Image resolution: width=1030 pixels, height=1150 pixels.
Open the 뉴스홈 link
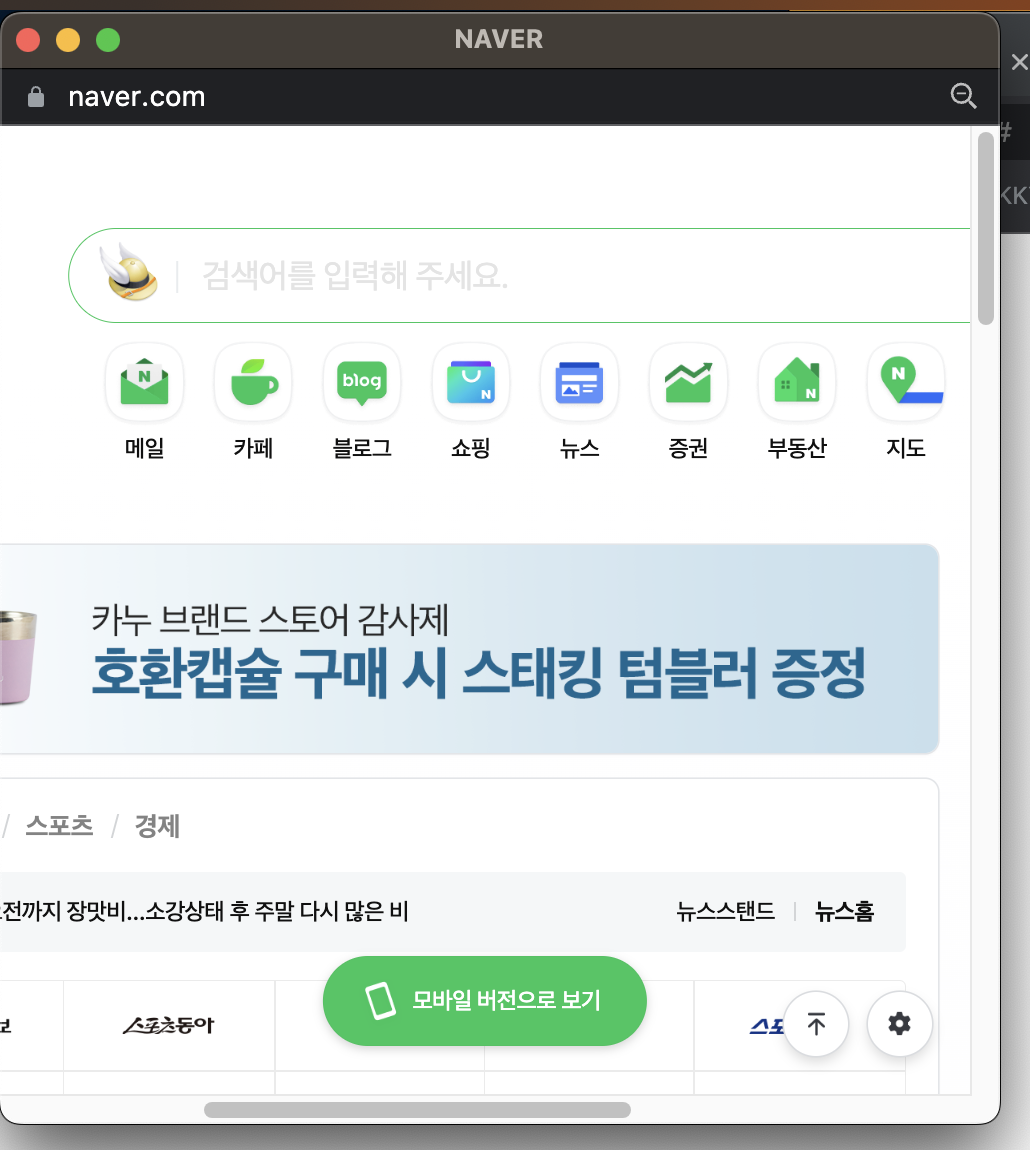coord(844,912)
